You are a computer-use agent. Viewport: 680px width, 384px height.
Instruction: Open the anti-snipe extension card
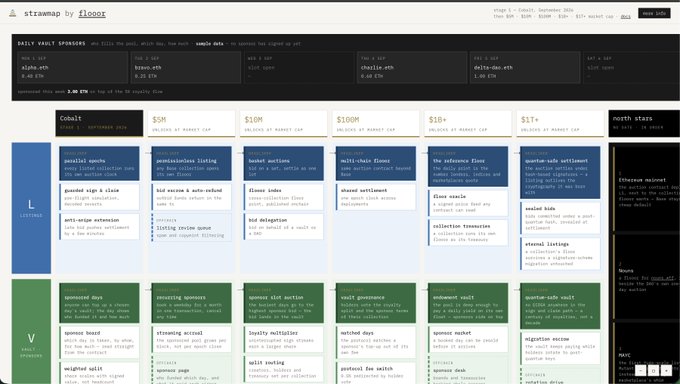coord(99,226)
